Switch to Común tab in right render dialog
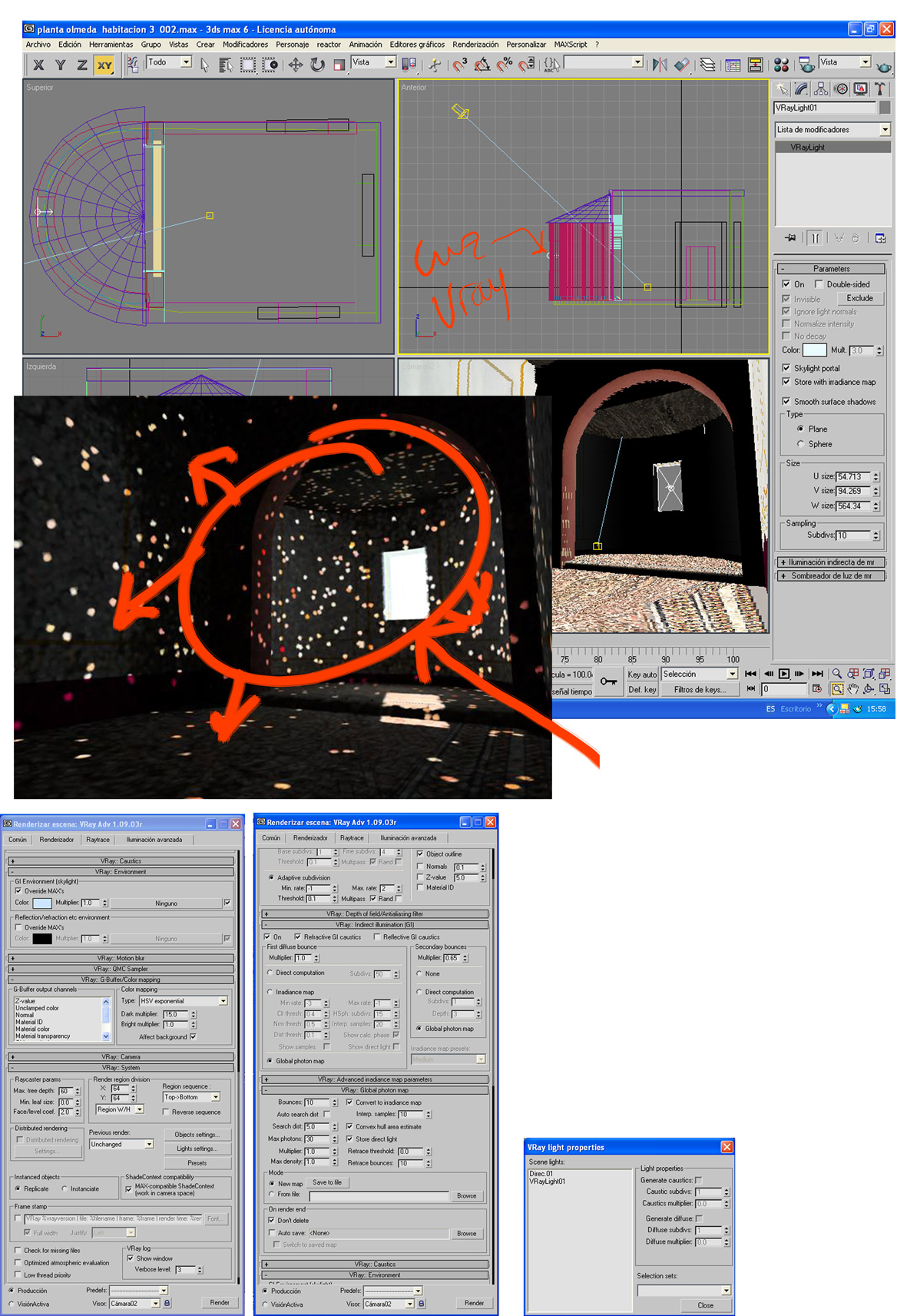The width and height of the screenshot is (907, 1316). tap(271, 838)
